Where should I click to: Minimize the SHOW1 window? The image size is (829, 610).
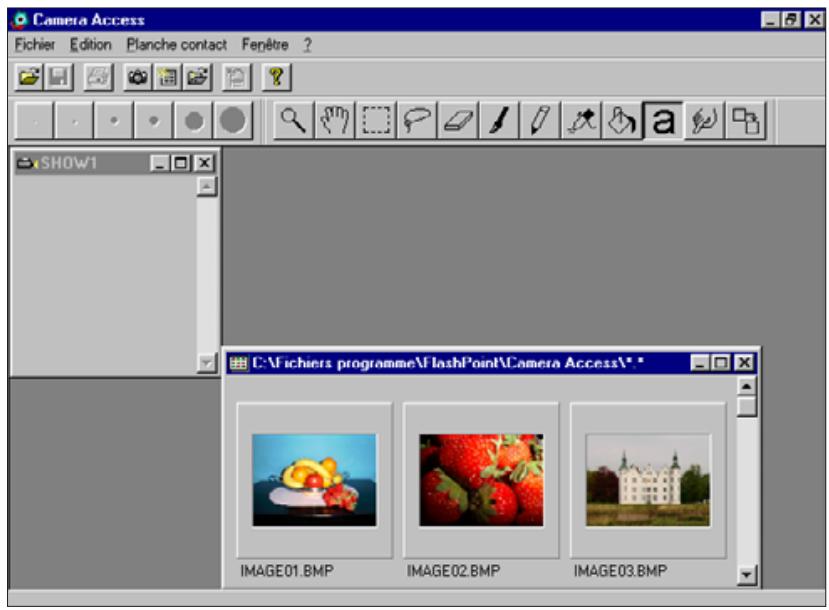coord(160,163)
